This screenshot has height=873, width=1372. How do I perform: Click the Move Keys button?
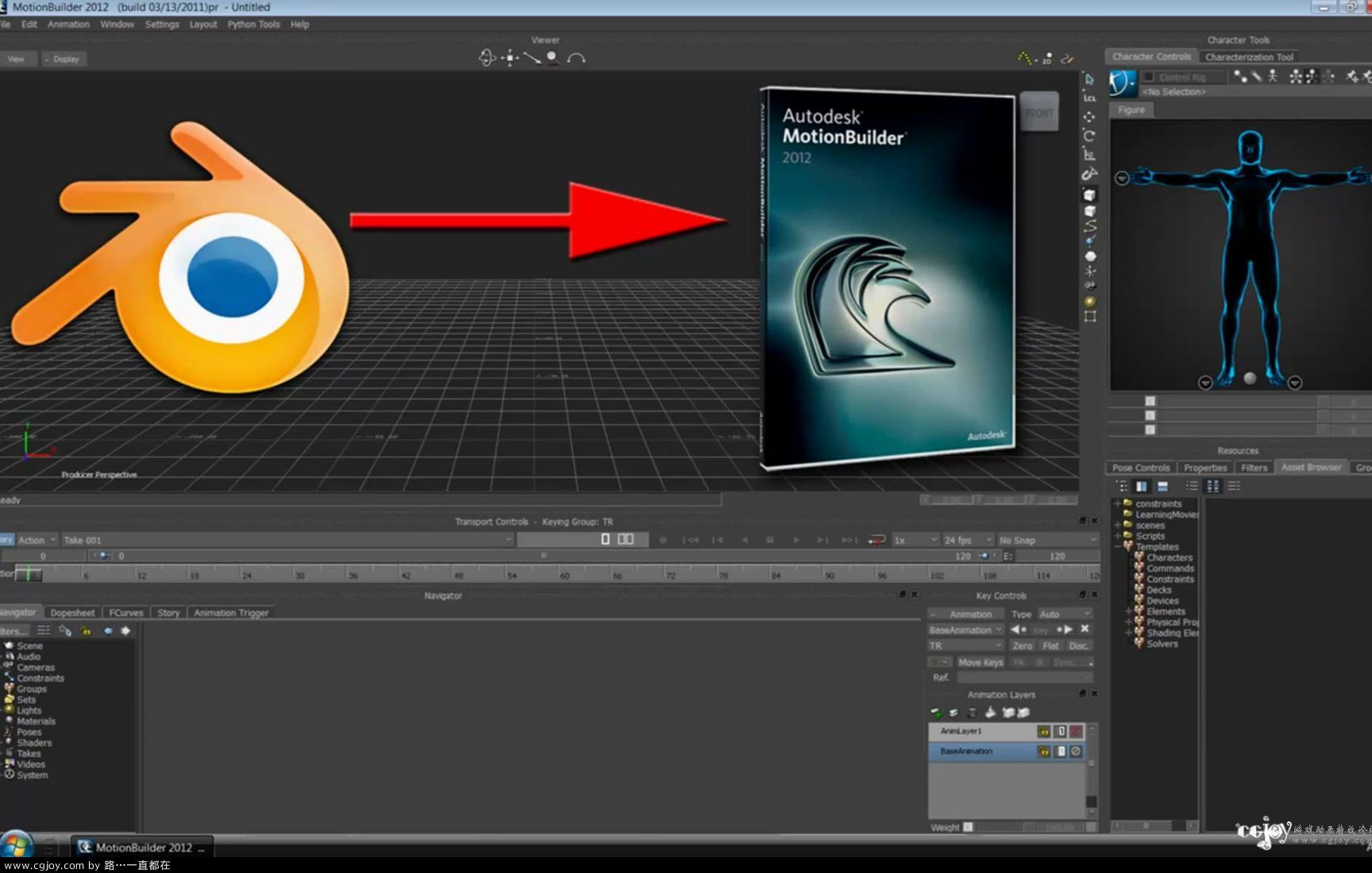pyautogui.click(x=981, y=663)
